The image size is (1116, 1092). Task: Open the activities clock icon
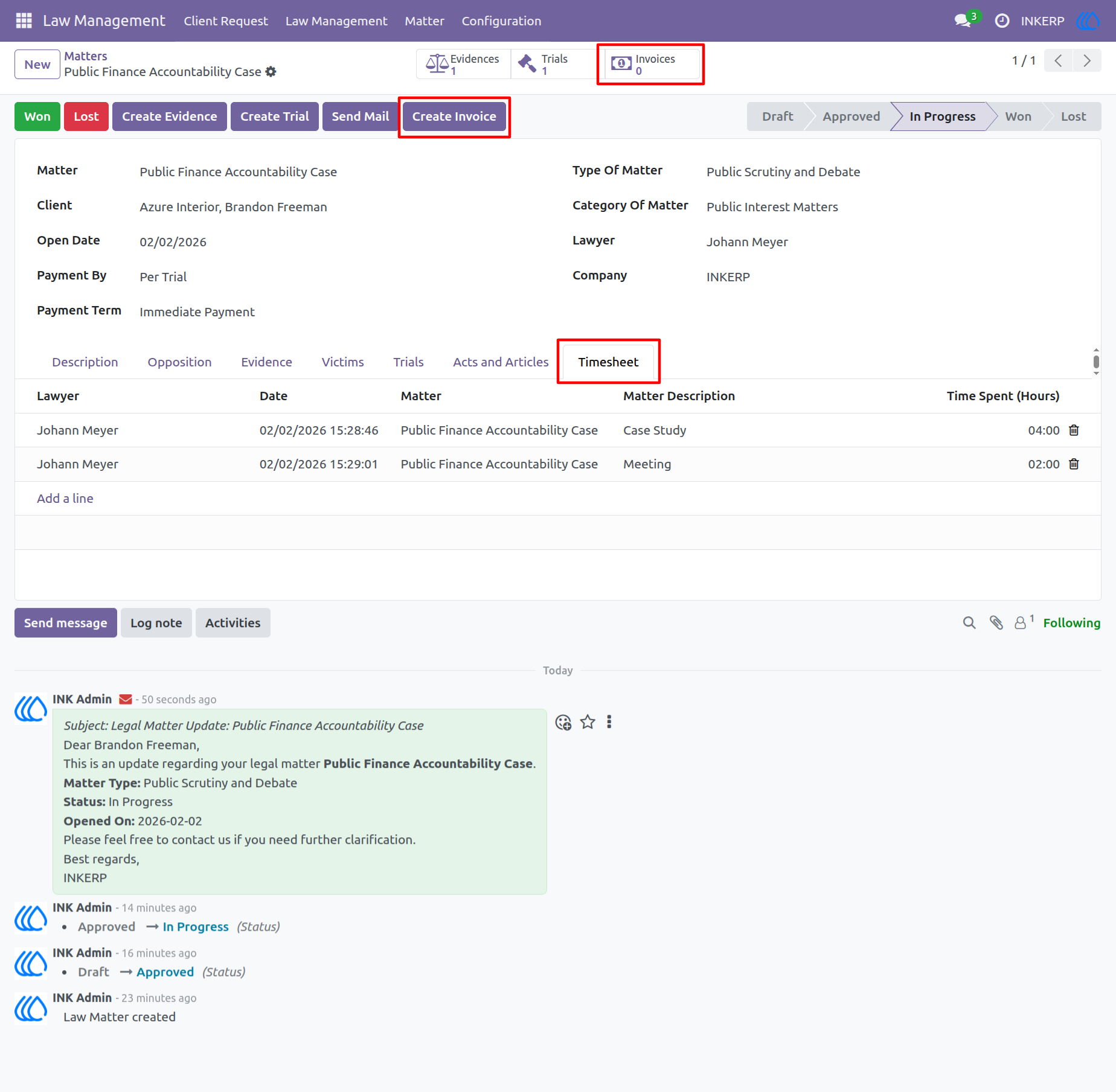(x=1002, y=21)
